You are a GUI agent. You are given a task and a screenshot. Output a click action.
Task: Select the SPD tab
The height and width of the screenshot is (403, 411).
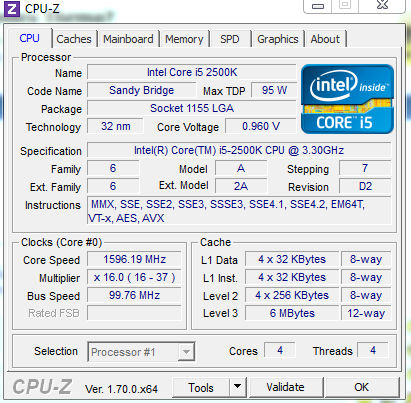pos(230,39)
